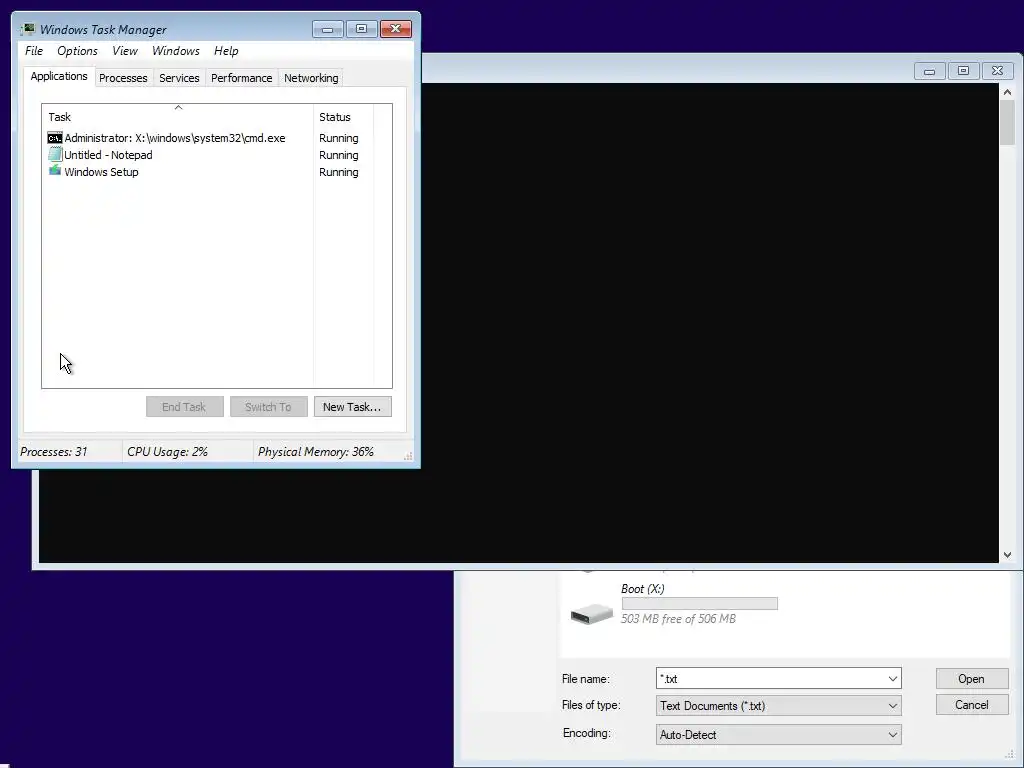Open the Windows menu in Task Manager

point(176,51)
